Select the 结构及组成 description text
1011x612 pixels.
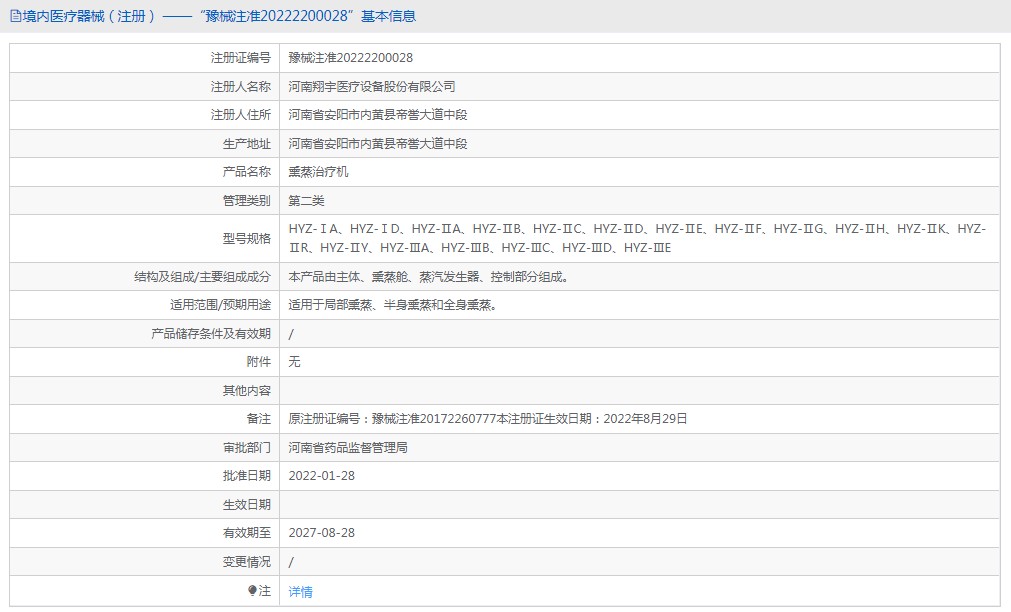428,277
